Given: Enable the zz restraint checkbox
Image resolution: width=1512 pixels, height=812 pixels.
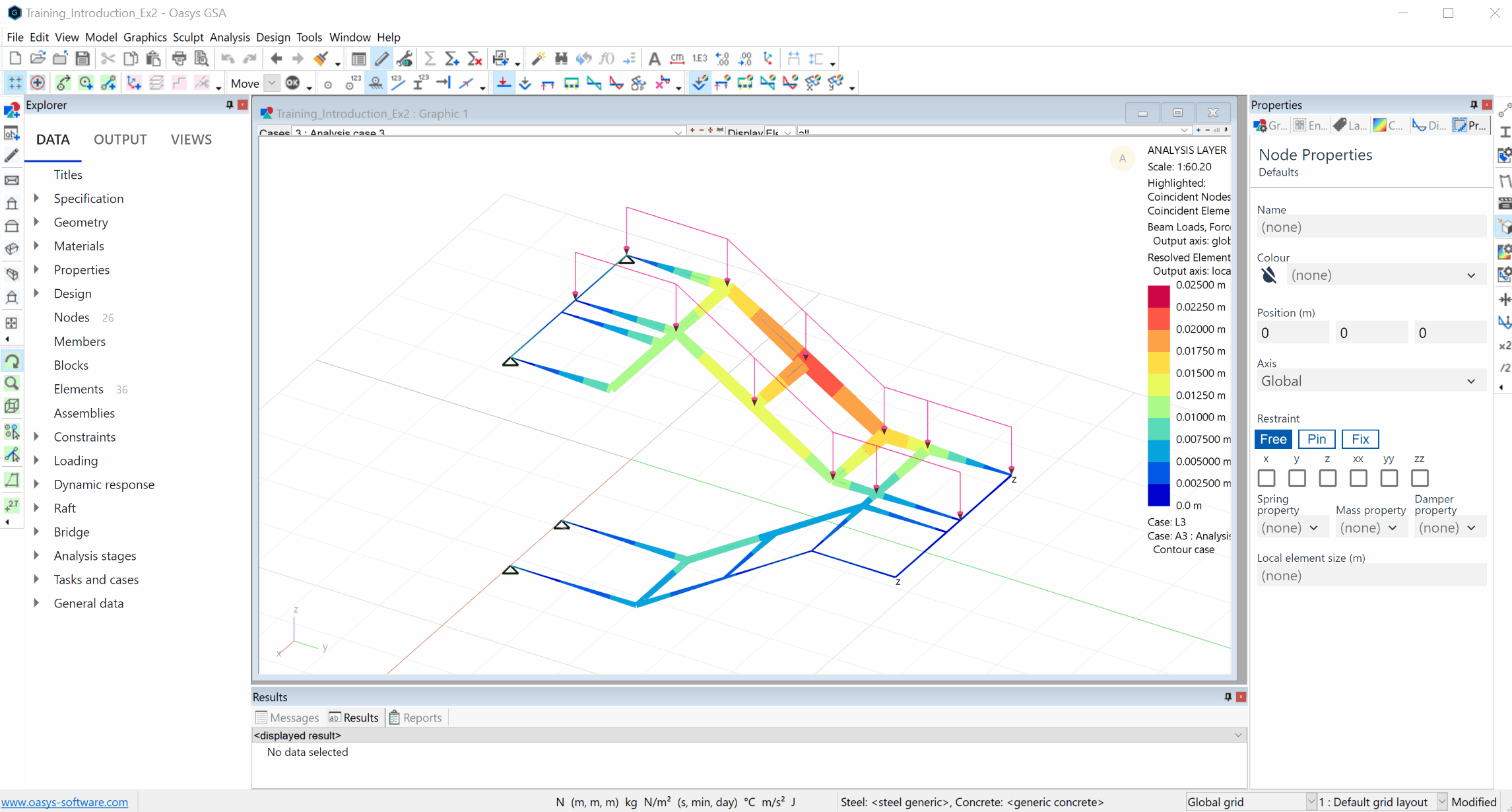Looking at the screenshot, I should click(1420, 478).
